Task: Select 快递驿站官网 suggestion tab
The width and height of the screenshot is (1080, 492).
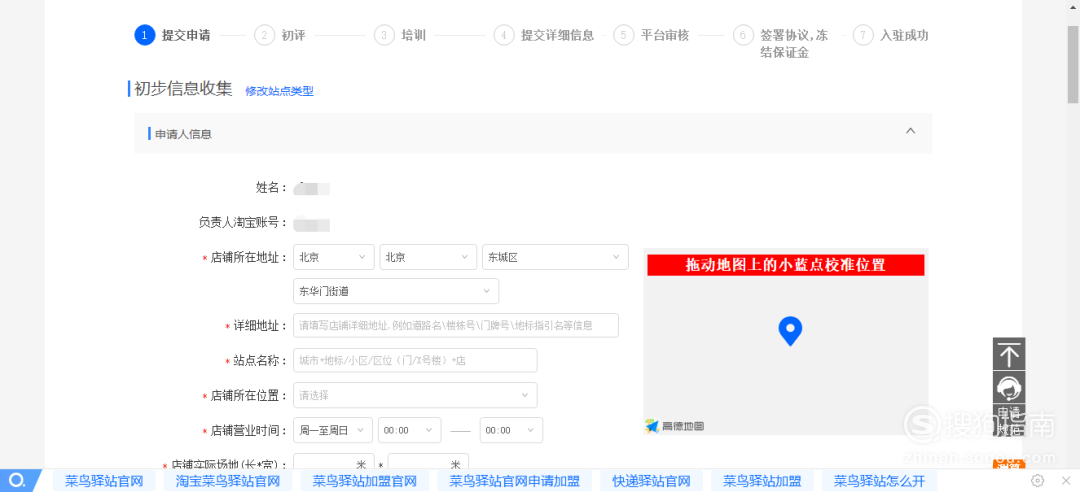Action: point(651,481)
